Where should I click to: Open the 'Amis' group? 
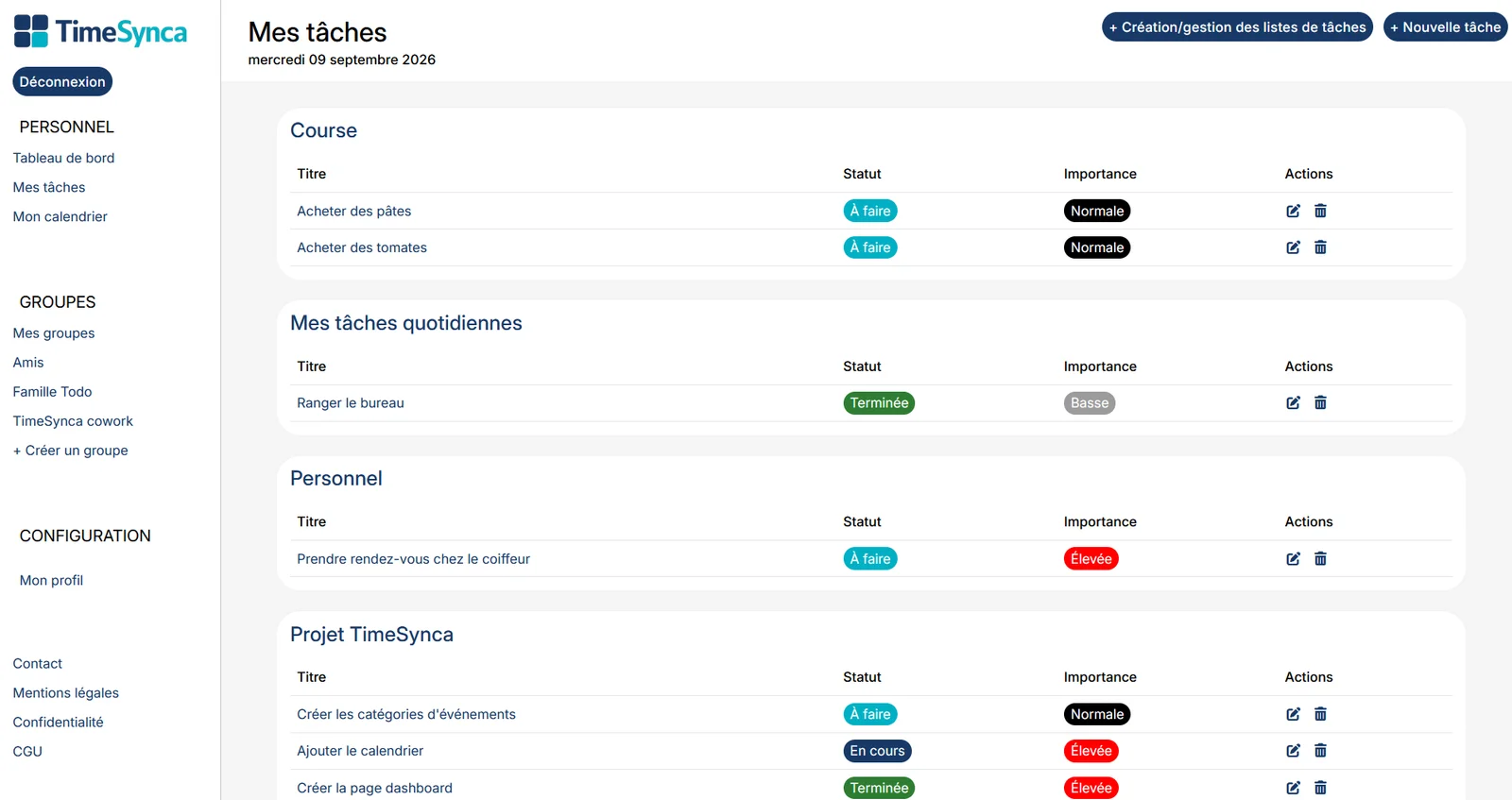tap(28, 363)
